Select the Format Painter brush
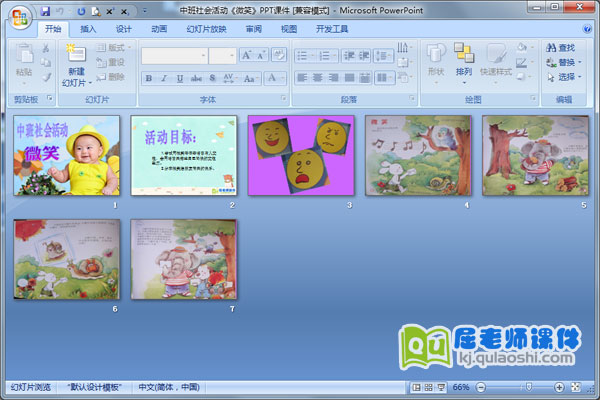This screenshot has width=600, height=400. (x=46, y=77)
